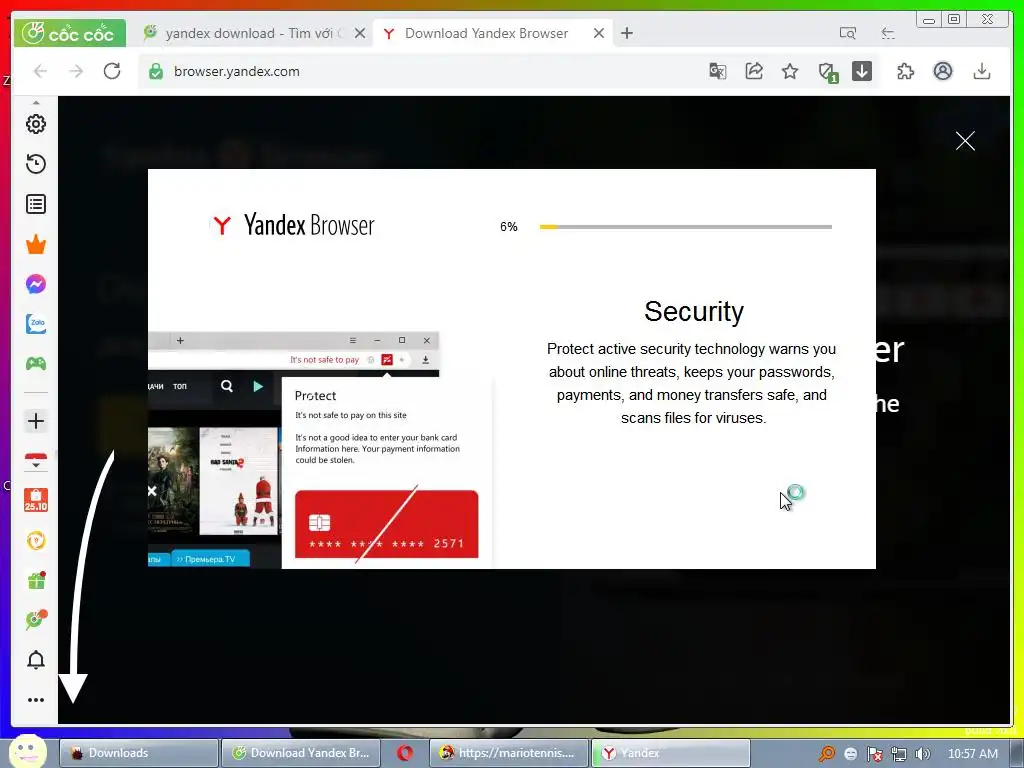Reload the current page

click(112, 71)
